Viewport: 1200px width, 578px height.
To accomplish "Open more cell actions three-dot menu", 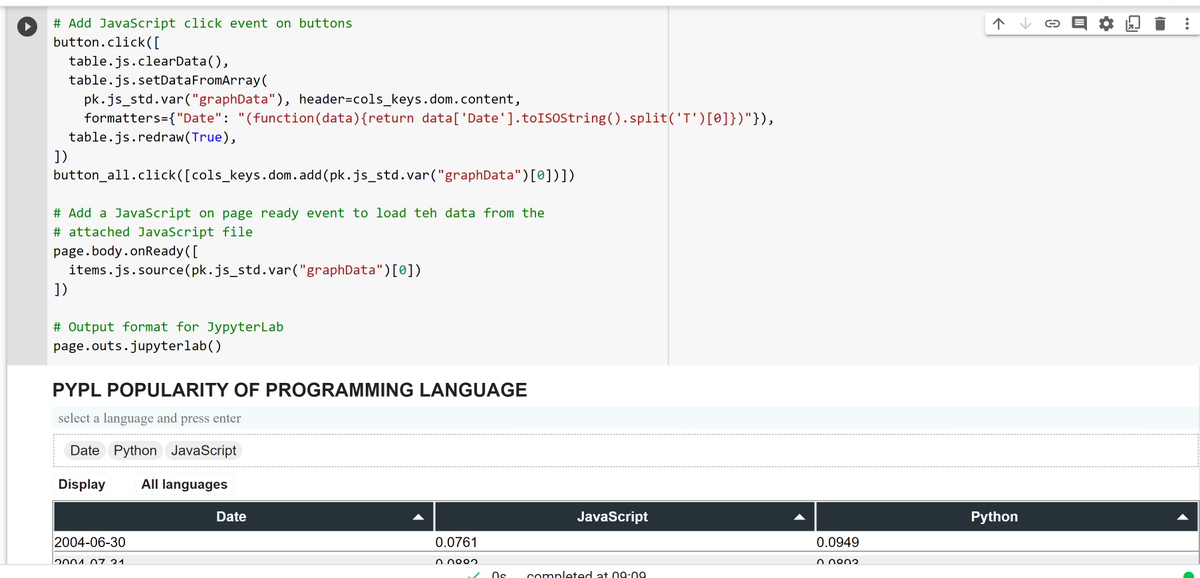I will click(x=1187, y=24).
